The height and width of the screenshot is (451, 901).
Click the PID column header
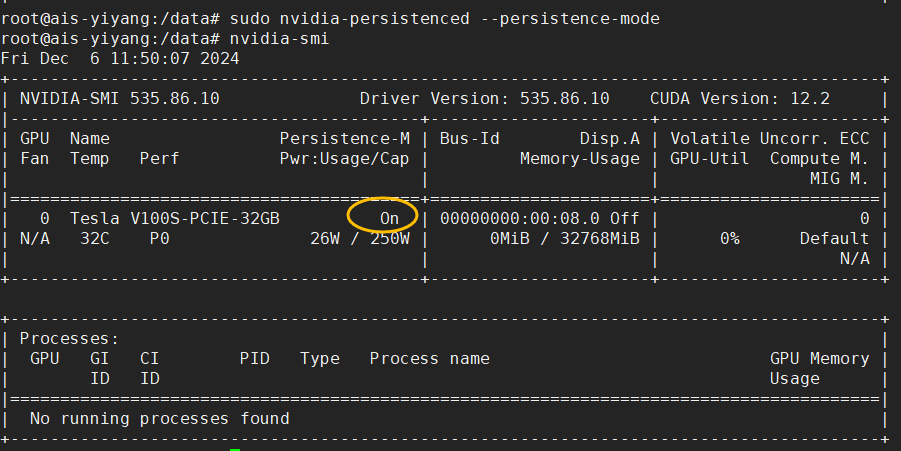point(254,358)
